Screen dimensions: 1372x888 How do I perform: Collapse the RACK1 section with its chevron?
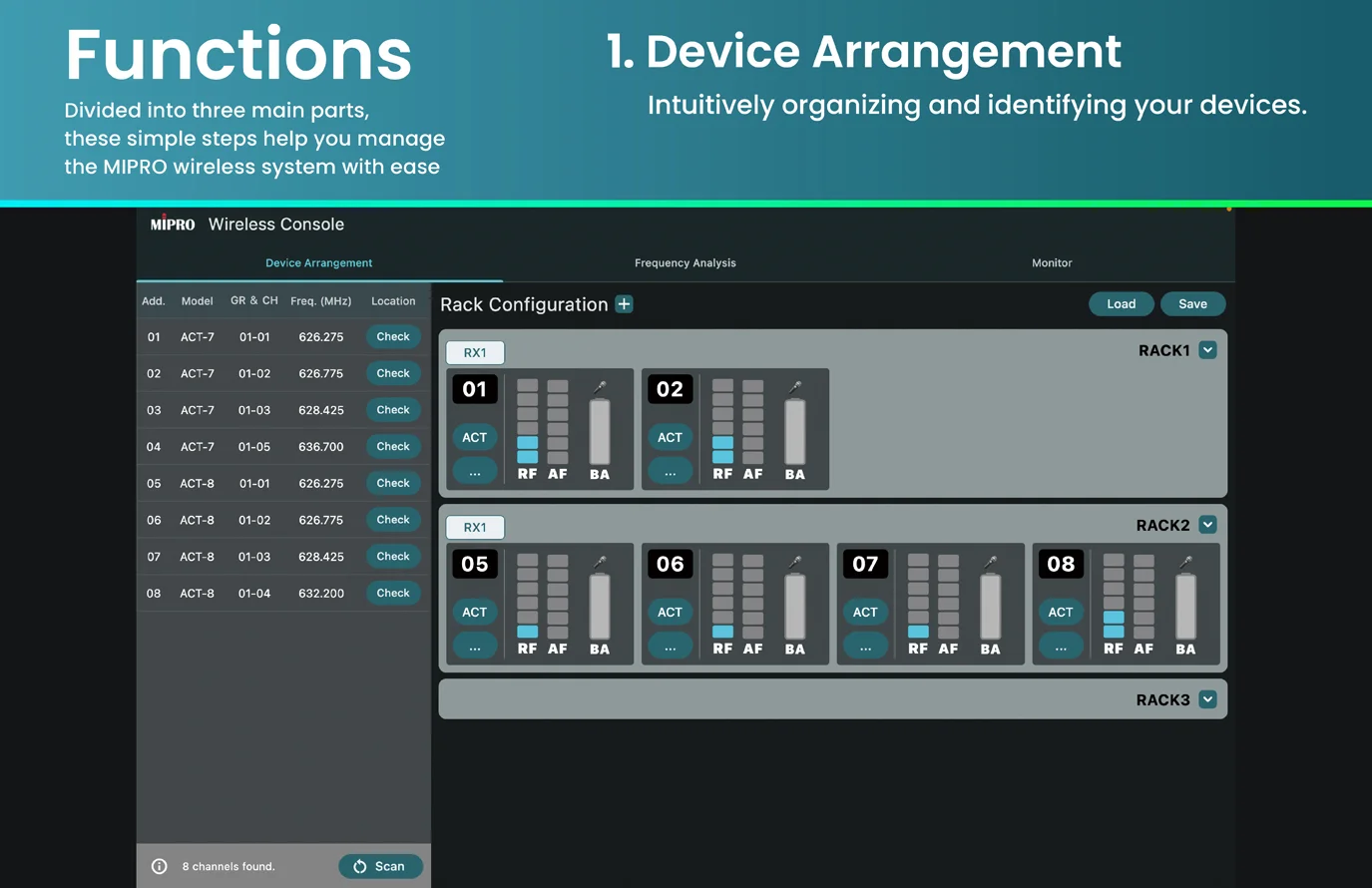click(x=1207, y=350)
